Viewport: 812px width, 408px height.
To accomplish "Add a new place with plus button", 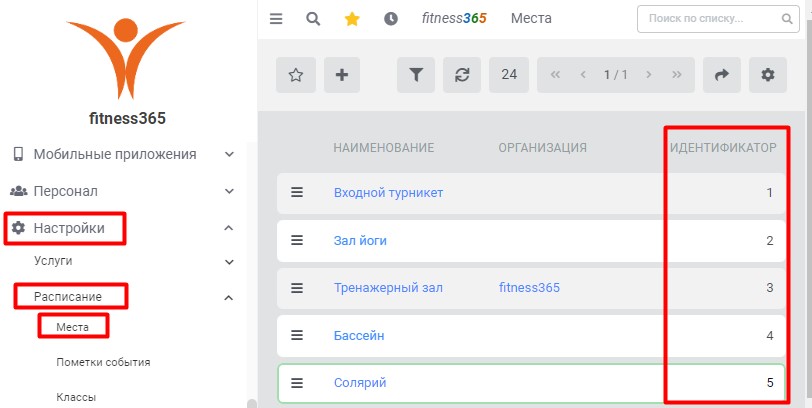I will tap(342, 75).
